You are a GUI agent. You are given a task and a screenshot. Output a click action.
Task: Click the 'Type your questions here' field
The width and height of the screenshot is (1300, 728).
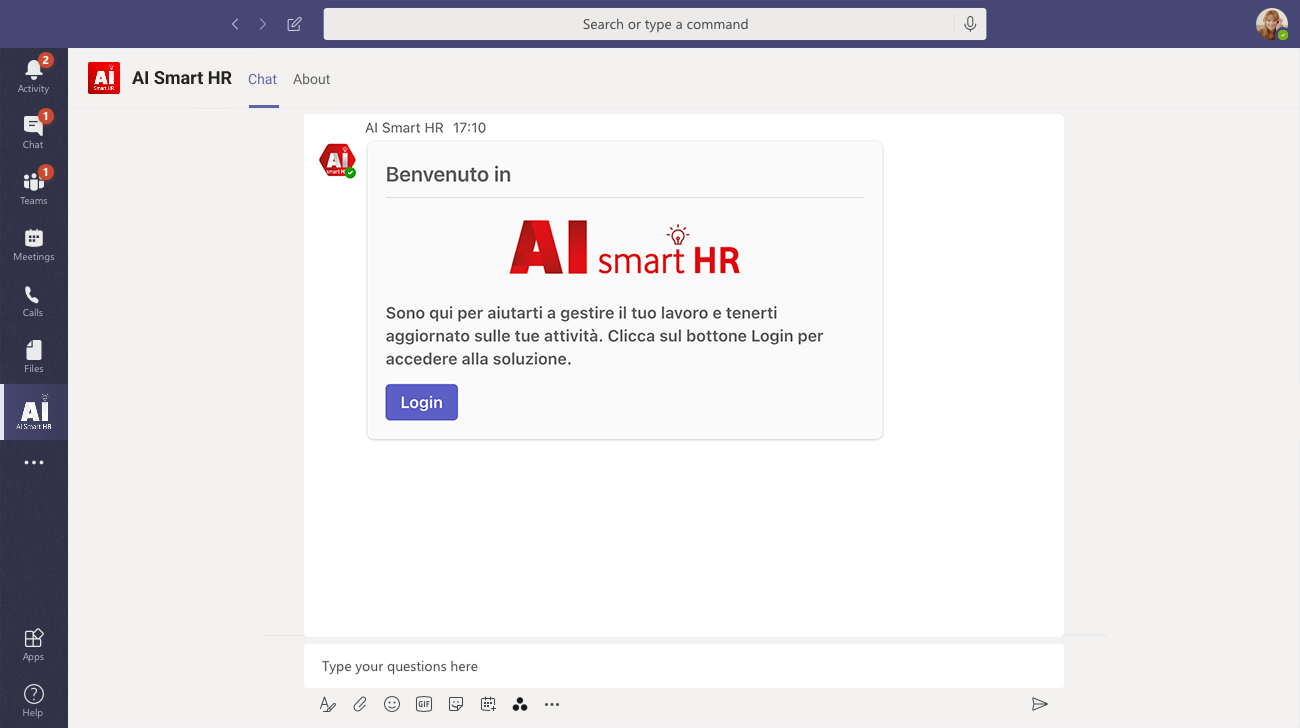pyautogui.click(x=684, y=666)
